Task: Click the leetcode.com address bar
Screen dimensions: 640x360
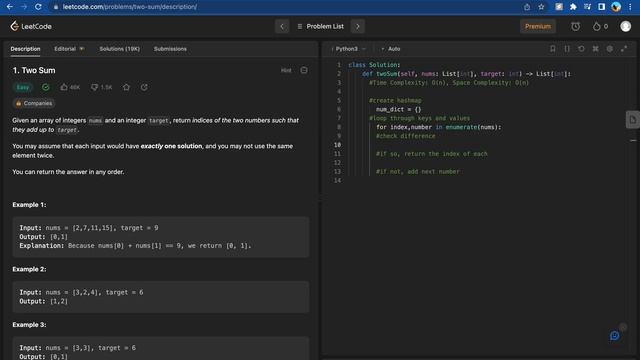Action: pyautogui.click(x=286, y=7)
